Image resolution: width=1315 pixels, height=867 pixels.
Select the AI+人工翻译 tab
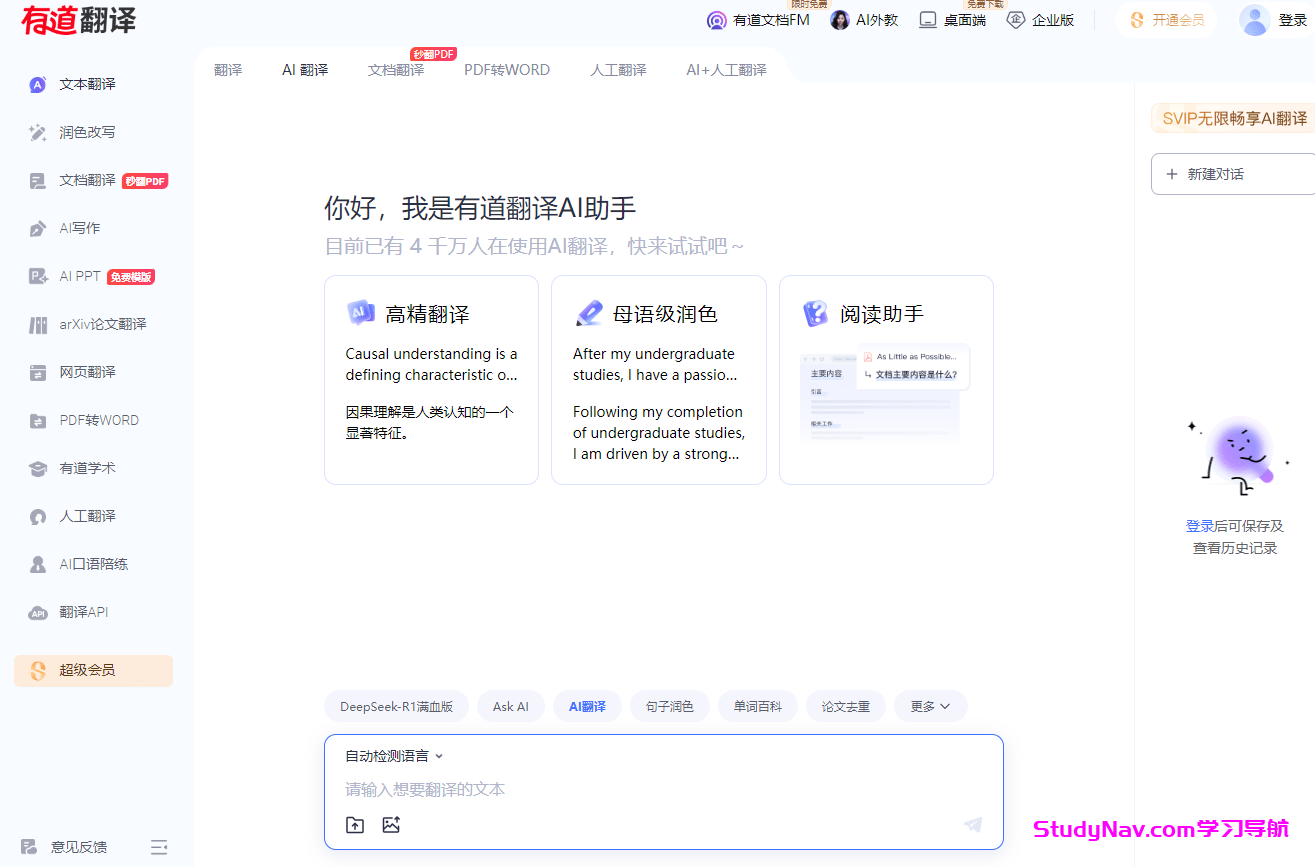(726, 70)
